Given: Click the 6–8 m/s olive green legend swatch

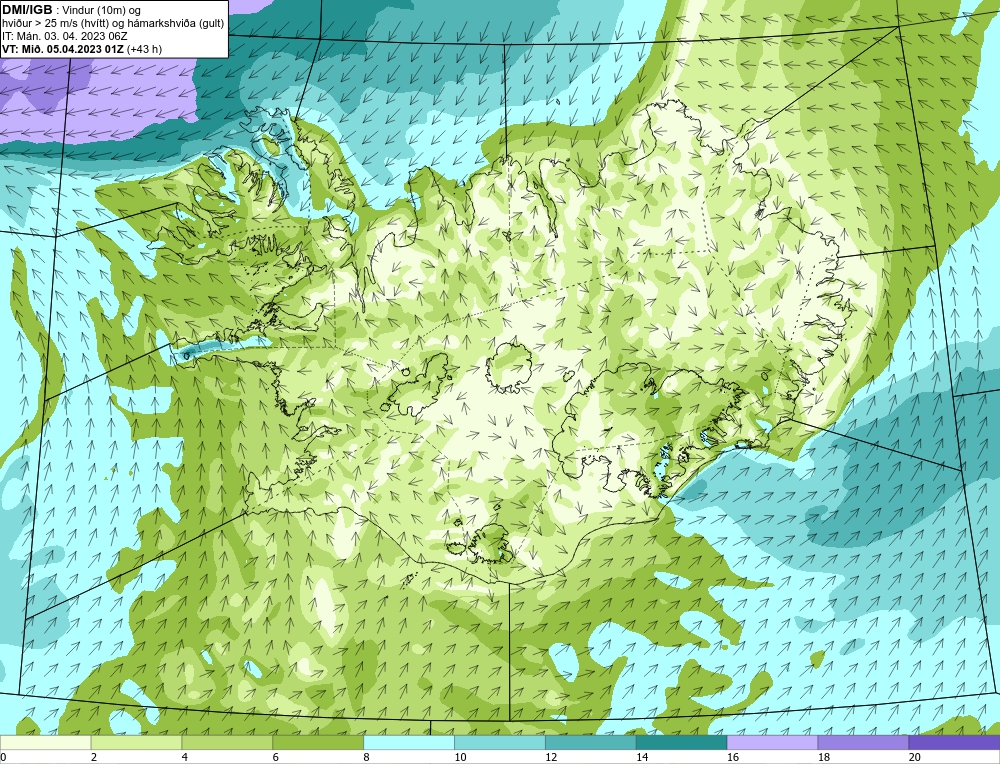Looking at the screenshot, I should tap(318, 742).
